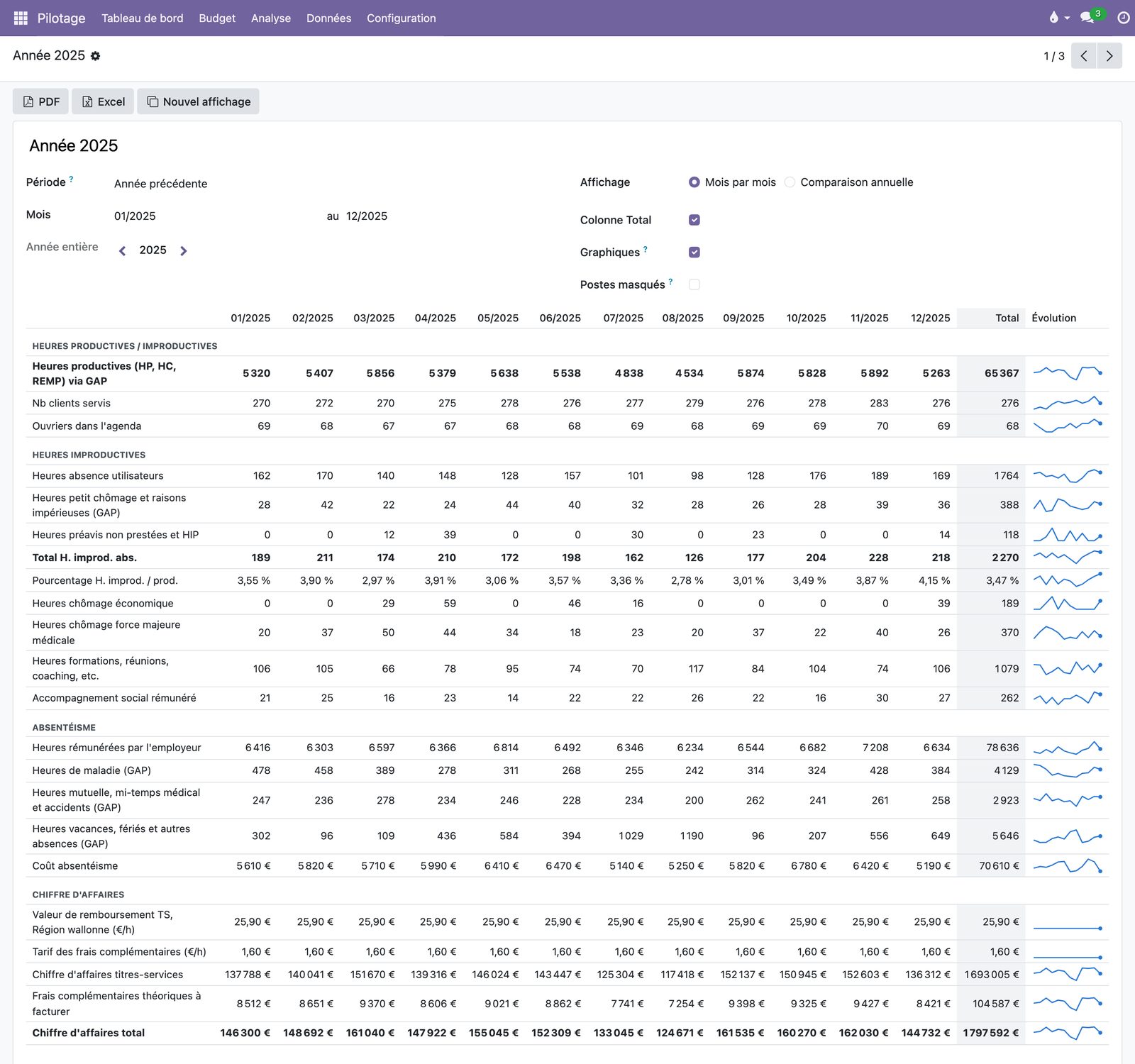Go to previous record arrow

point(1084,56)
